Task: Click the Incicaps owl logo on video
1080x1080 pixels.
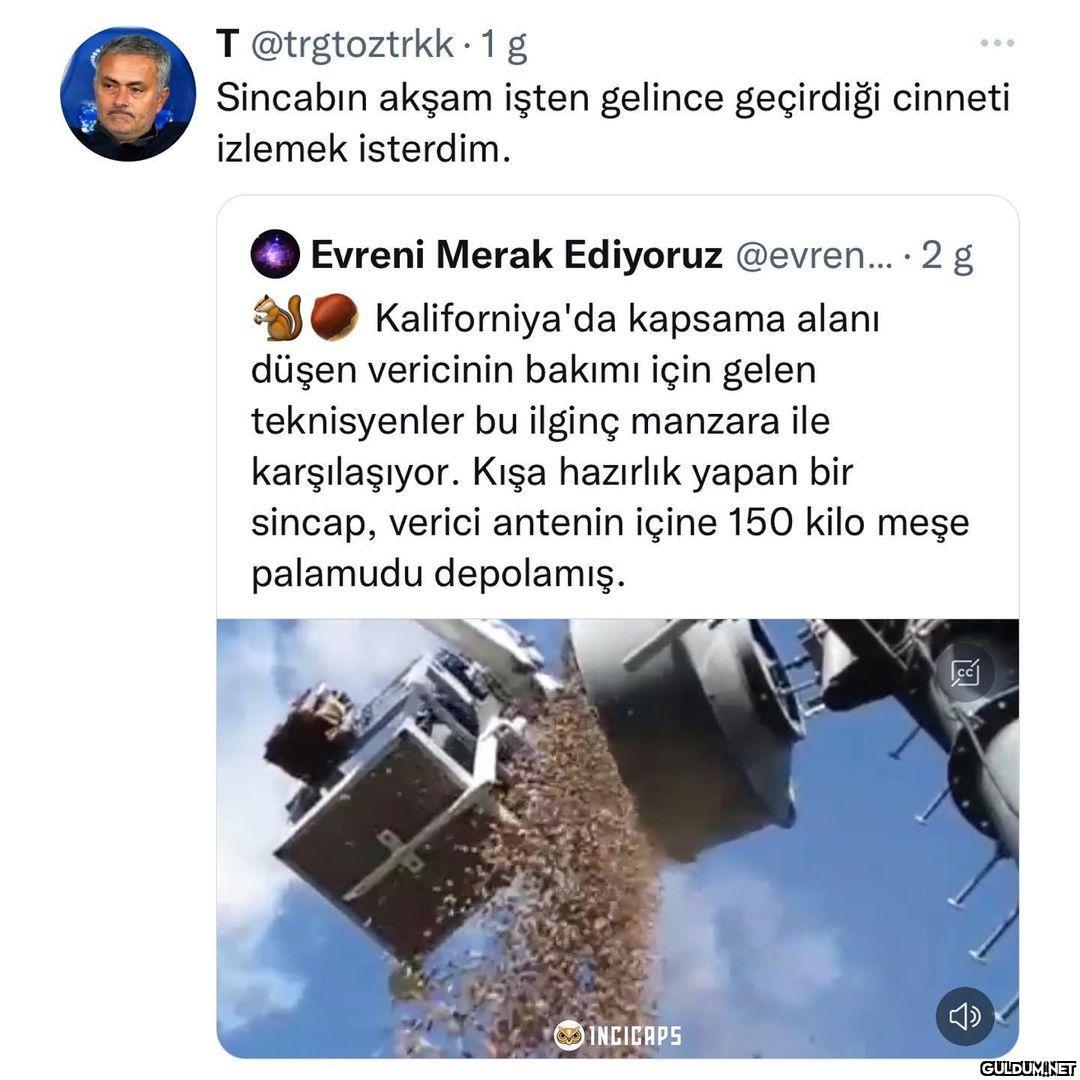Action: pyautogui.click(x=568, y=1035)
